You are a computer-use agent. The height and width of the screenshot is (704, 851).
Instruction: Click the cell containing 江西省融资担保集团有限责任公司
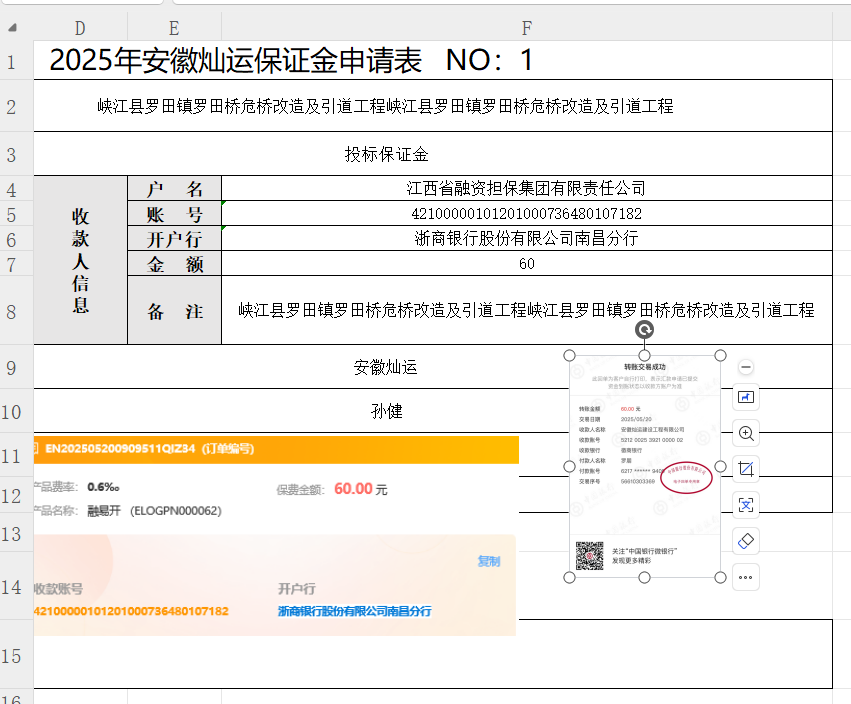pyautogui.click(x=526, y=188)
